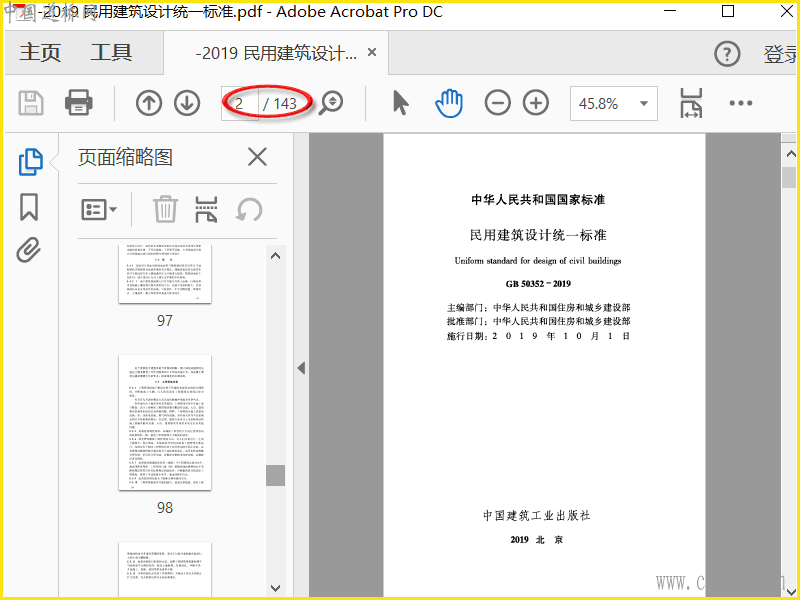Click the Save file floppy icon
The height and width of the screenshot is (600, 800).
31,103
